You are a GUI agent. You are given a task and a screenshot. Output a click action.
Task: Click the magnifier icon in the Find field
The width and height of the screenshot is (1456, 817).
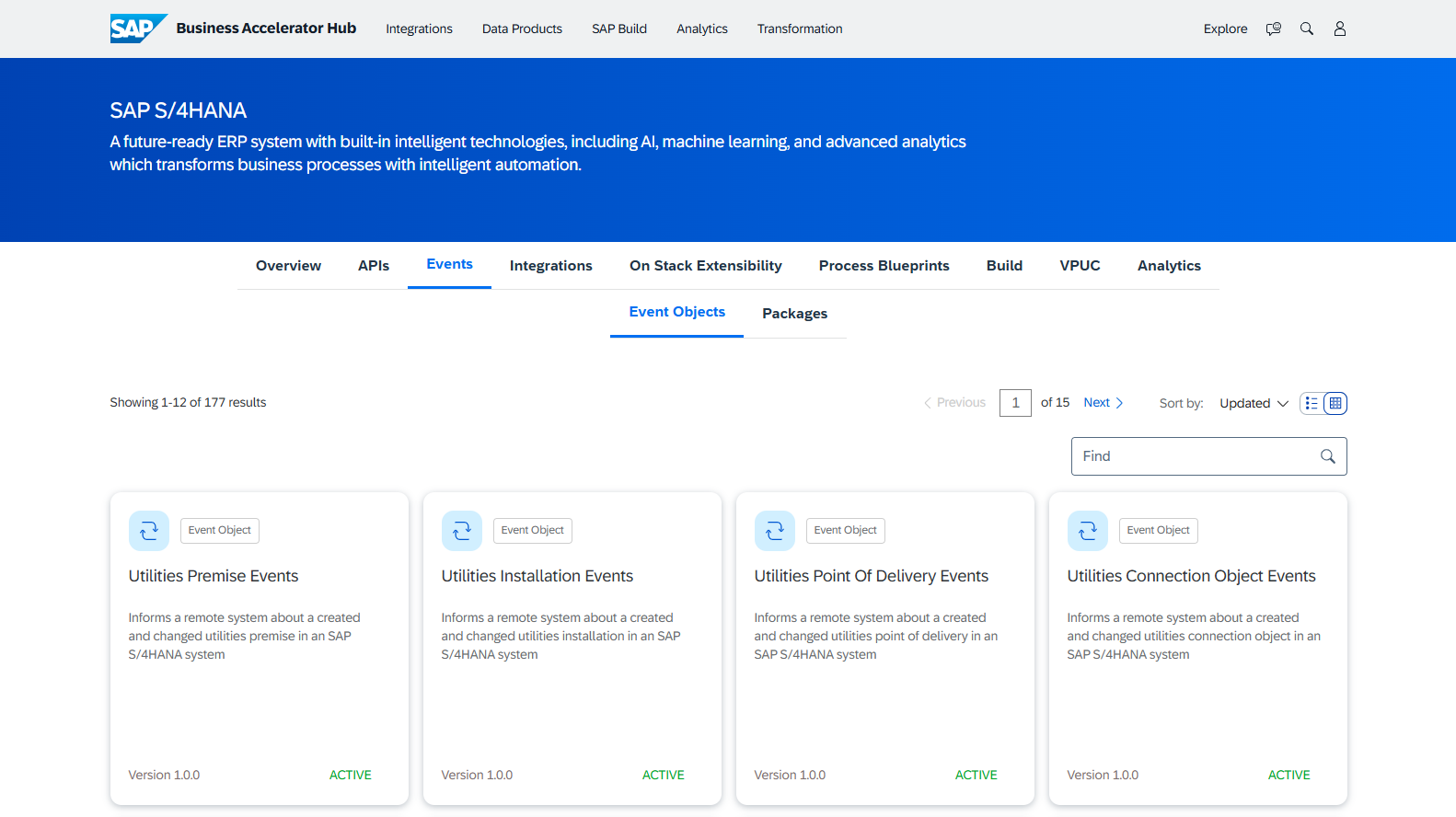(1328, 456)
